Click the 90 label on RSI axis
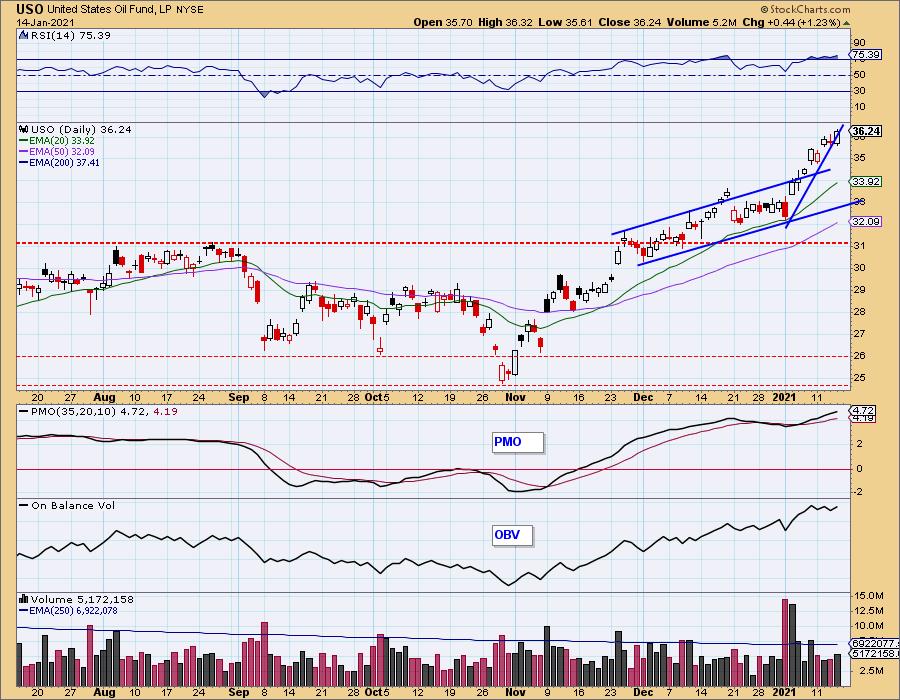This screenshot has width=900, height=700. (x=859, y=43)
